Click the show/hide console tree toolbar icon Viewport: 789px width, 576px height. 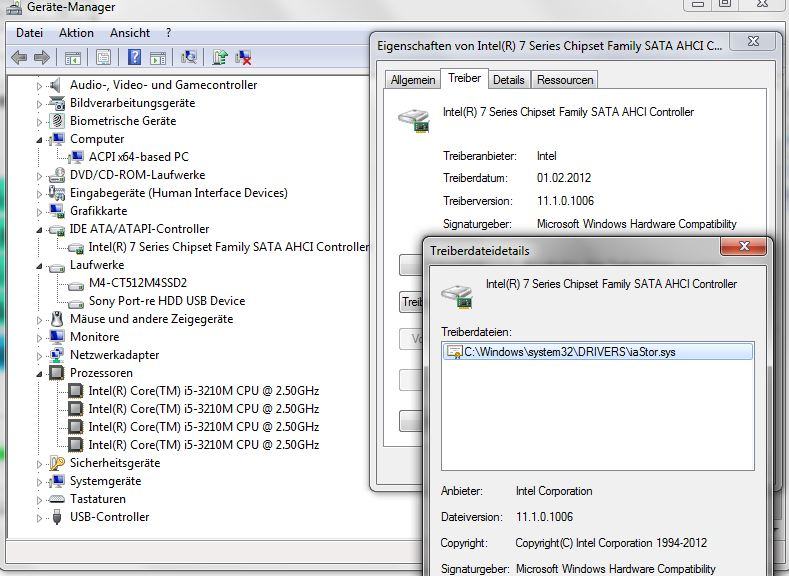[x=73, y=58]
